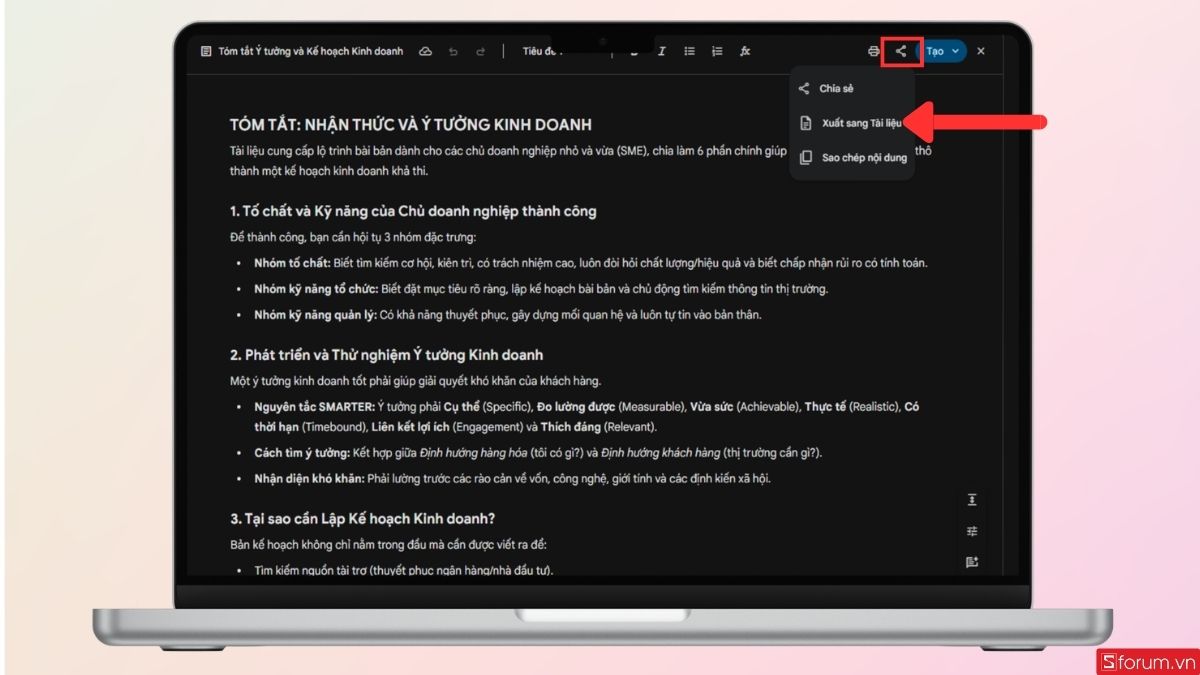Click the Nhận diện khó khăn bullet
This screenshot has width=1200, height=675.
click(512, 478)
